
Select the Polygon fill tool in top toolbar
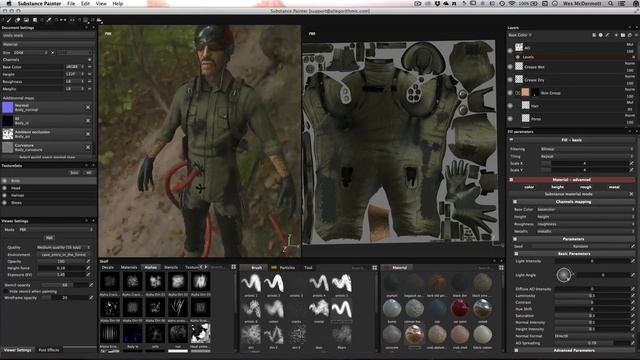[35, 20]
